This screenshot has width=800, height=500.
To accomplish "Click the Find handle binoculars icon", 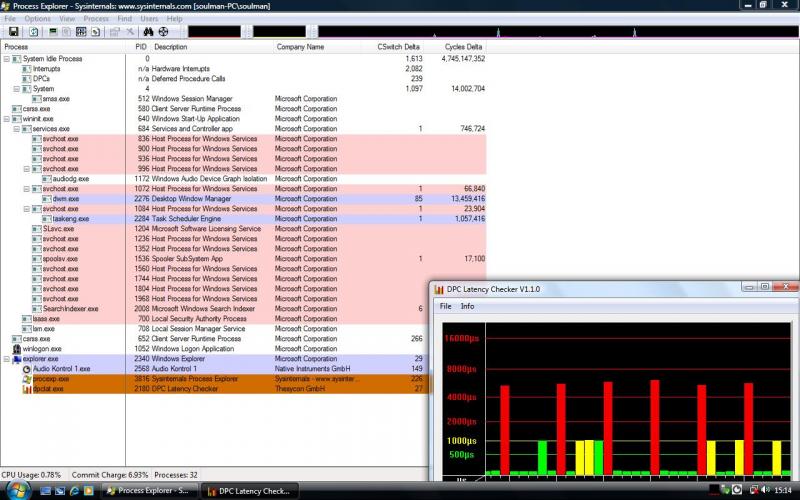I will (147, 32).
